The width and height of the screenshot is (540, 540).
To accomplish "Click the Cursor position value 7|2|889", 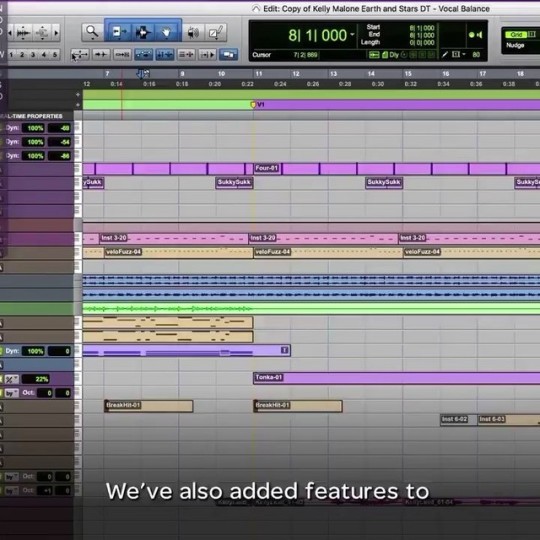I will (x=305, y=54).
